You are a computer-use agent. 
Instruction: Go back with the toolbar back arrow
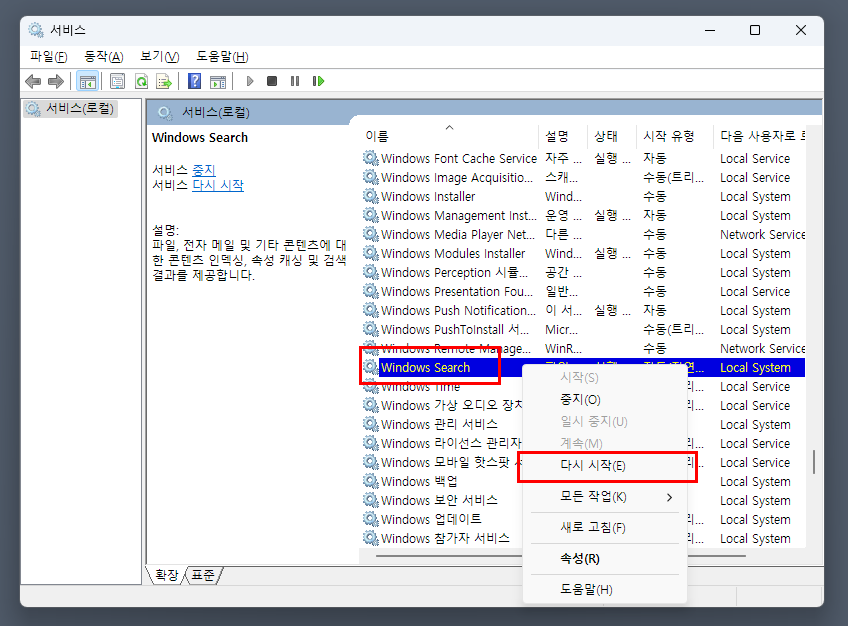[x=33, y=82]
